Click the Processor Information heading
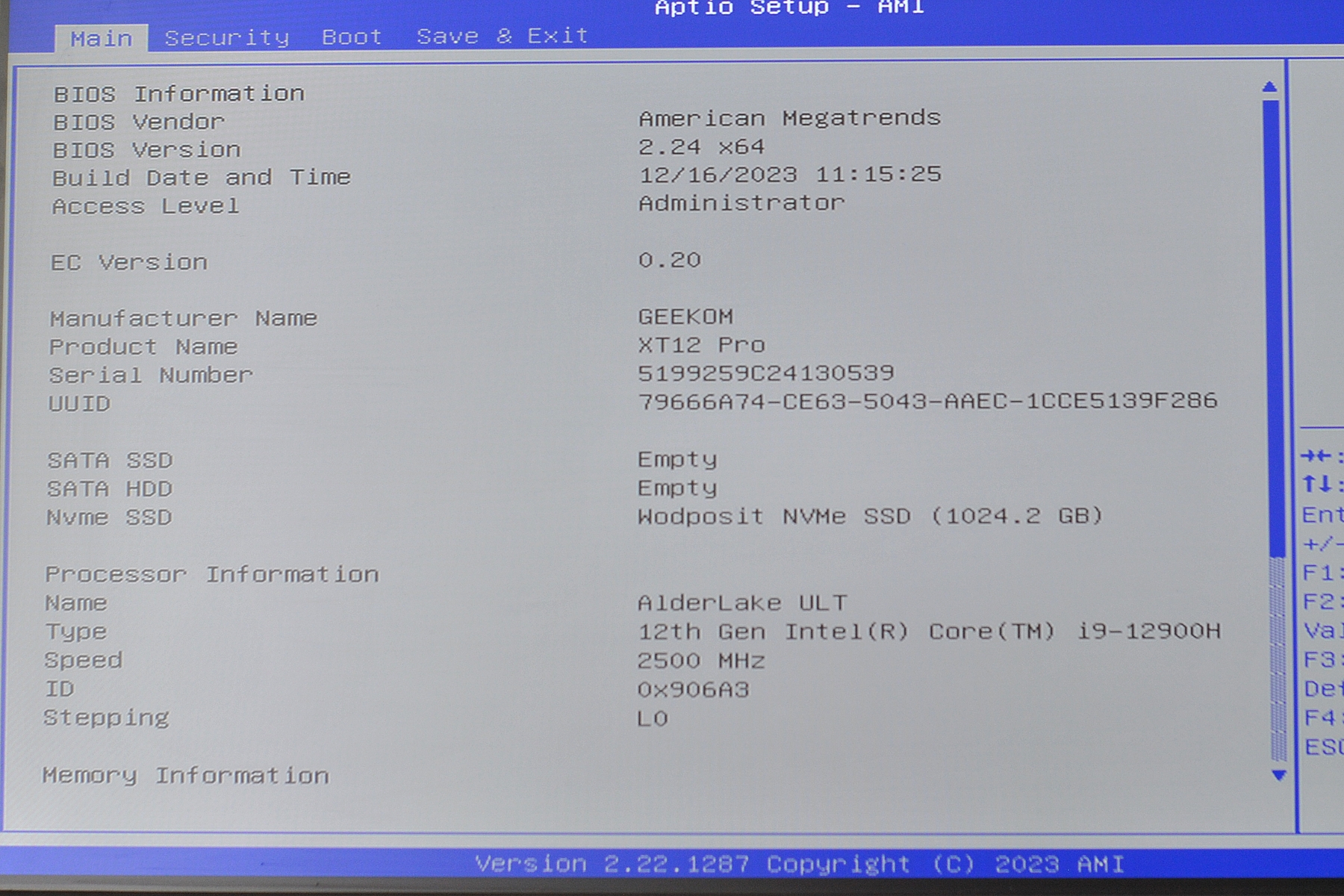Screen dimensions: 1344x896 coord(212,574)
